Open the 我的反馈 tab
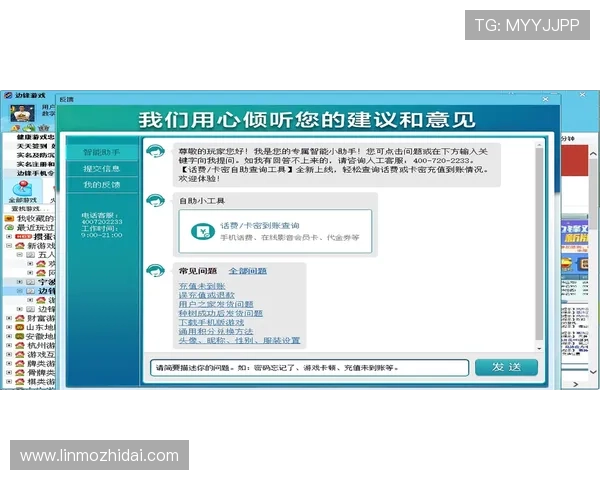 point(102,185)
